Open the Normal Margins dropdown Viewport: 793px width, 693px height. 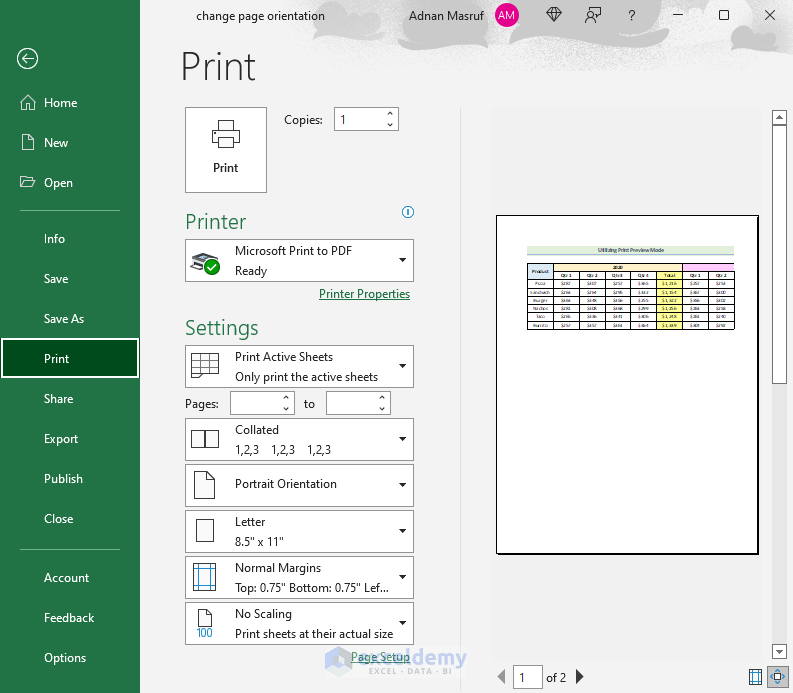pos(299,578)
